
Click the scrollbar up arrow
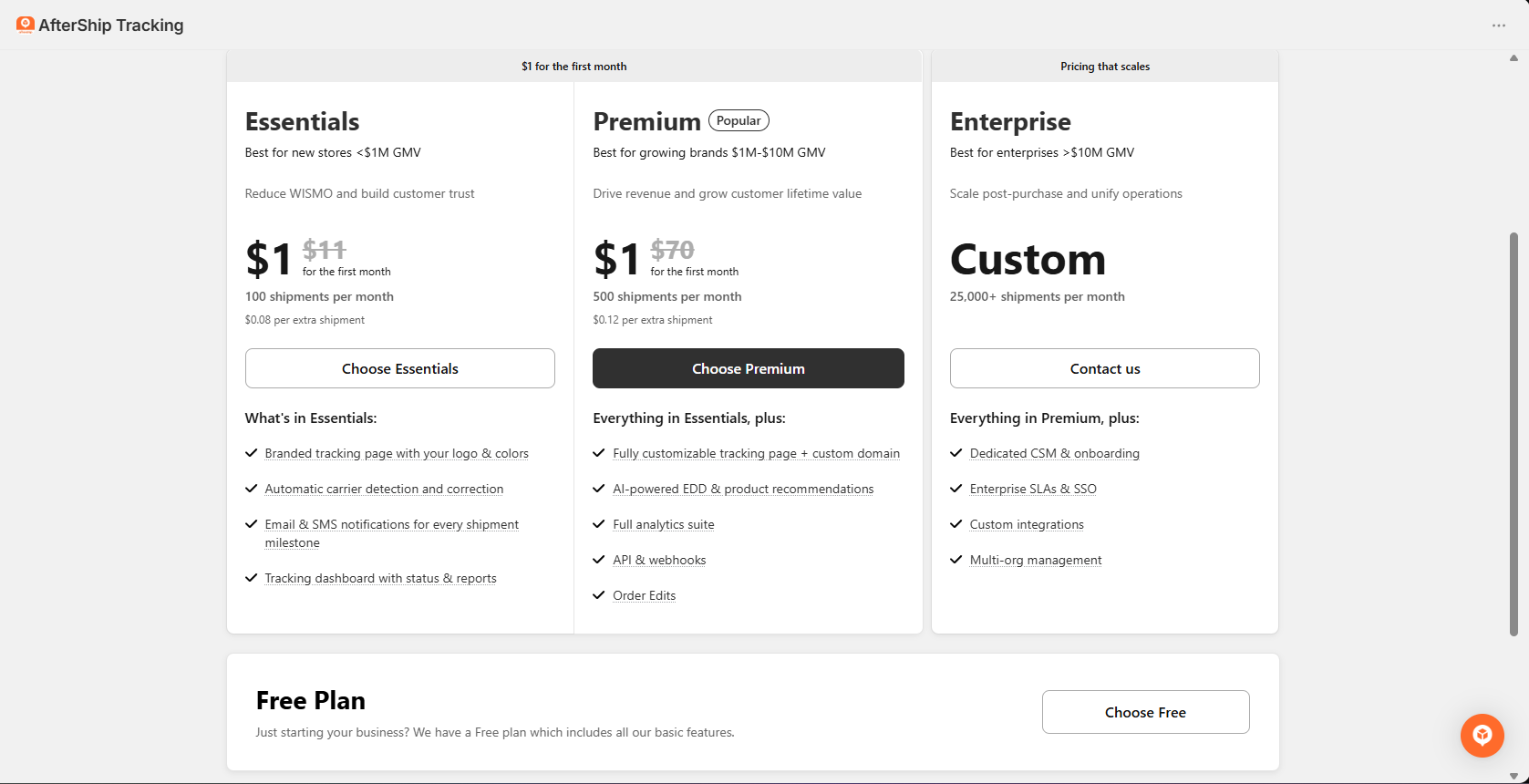pyautogui.click(x=1514, y=58)
